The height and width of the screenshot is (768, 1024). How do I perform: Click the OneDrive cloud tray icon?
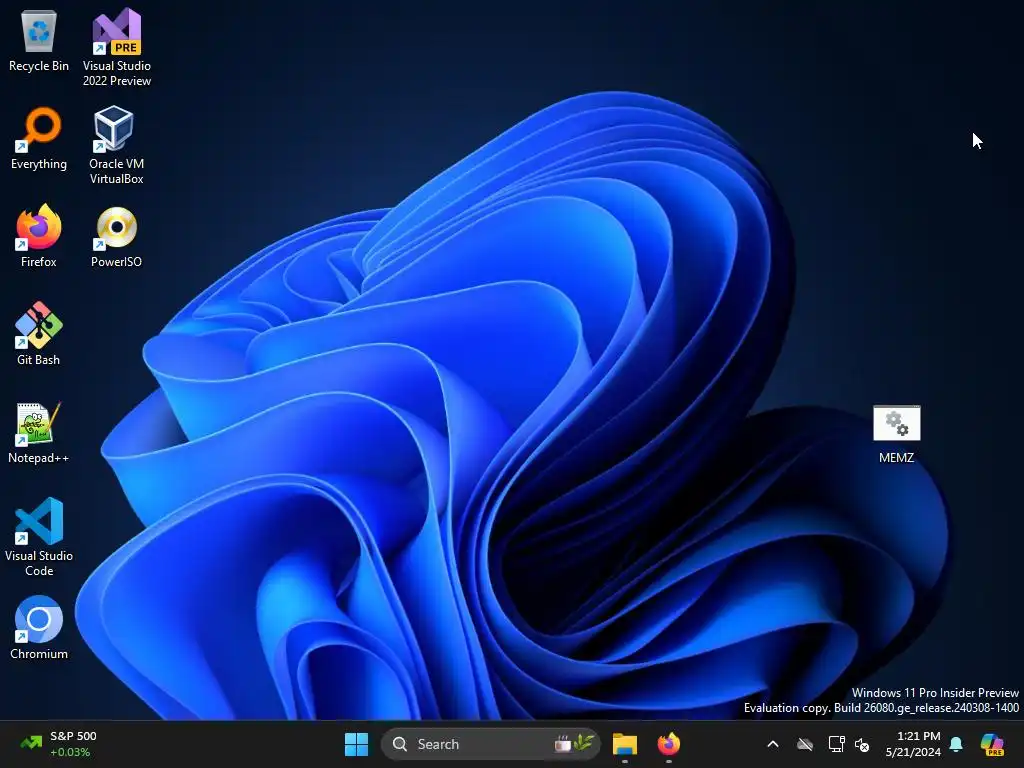pos(805,744)
